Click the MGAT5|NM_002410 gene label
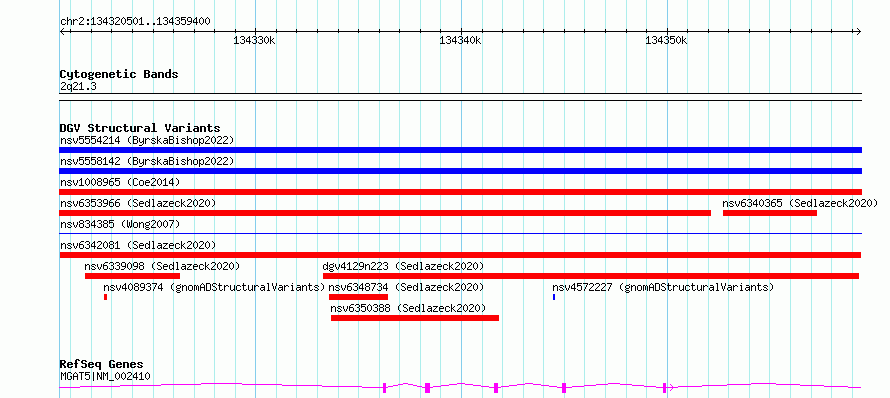This screenshot has height=398, width=890. click(x=105, y=376)
